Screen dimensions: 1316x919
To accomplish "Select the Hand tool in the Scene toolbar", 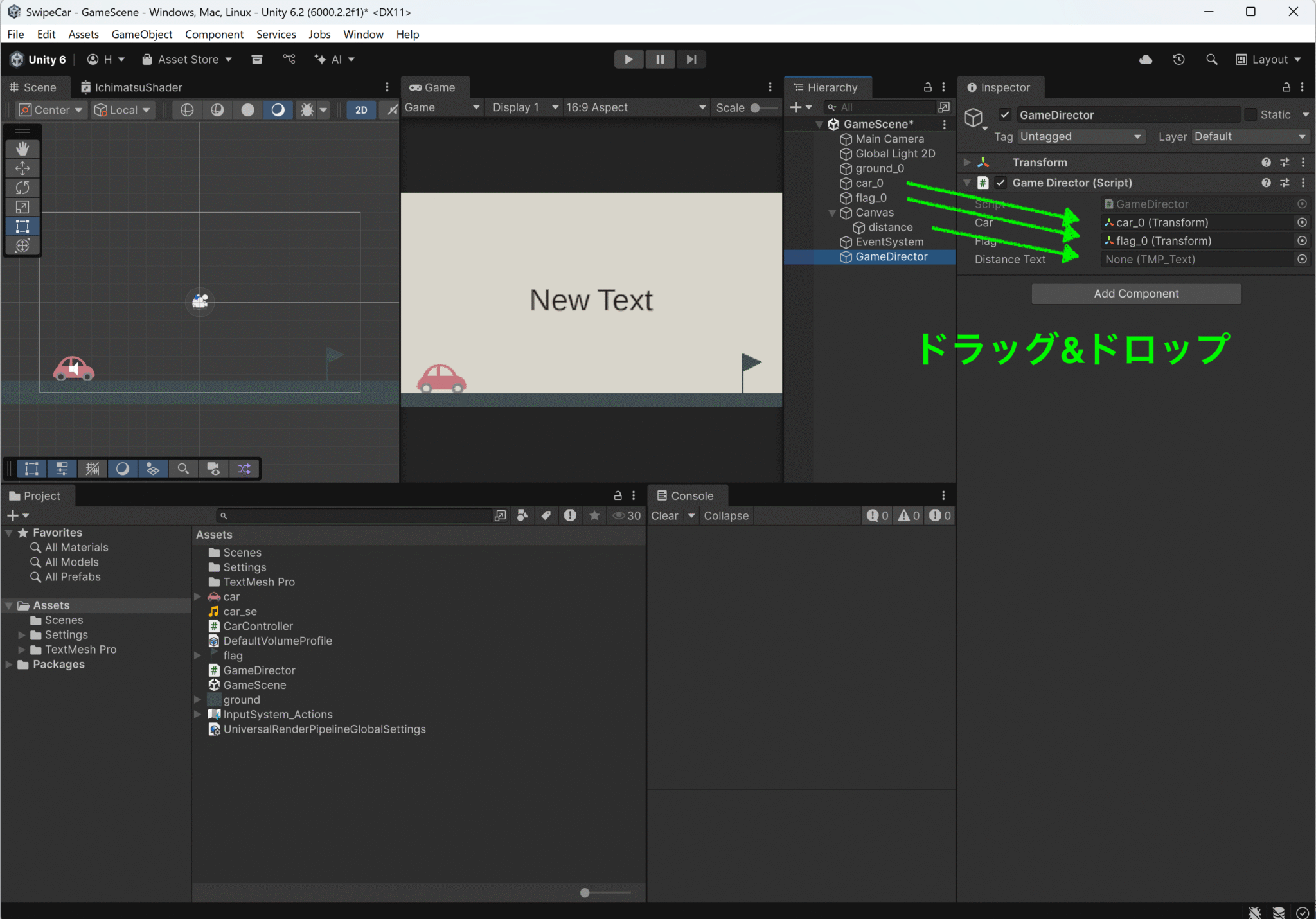I will point(22,148).
